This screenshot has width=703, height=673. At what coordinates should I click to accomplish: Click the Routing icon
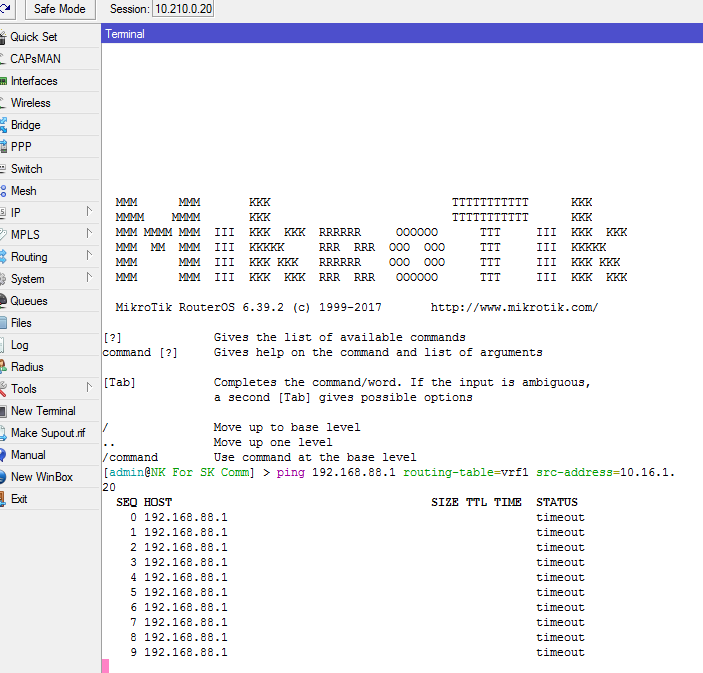click(x=3, y=257)
